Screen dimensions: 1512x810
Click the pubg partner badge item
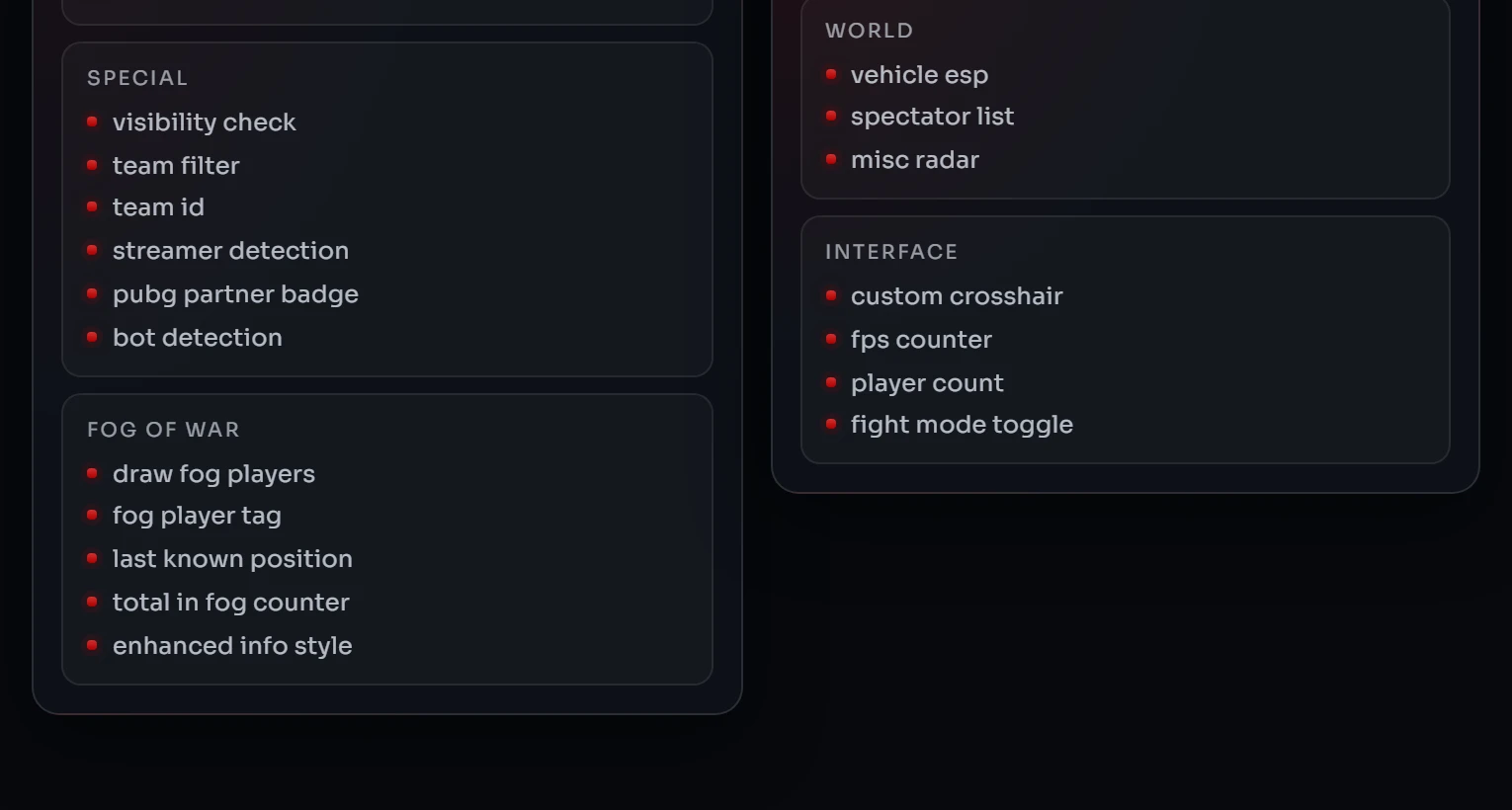[235, 294]
